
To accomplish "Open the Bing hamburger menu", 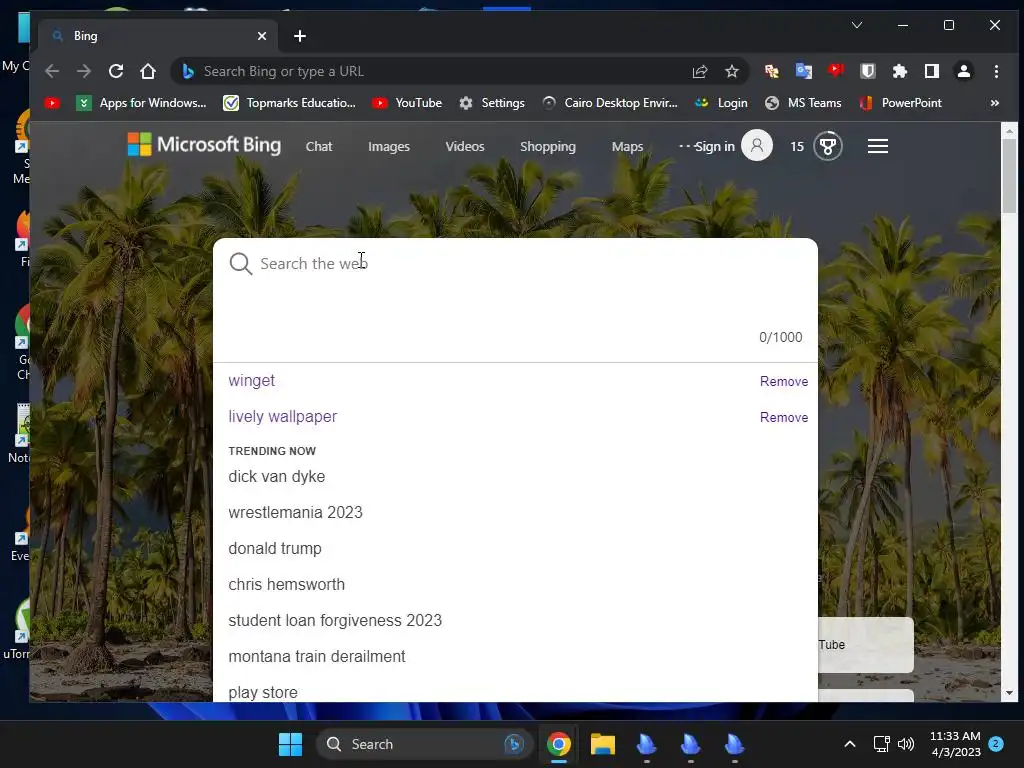I will pyautogui.click(x=878, y=146).
